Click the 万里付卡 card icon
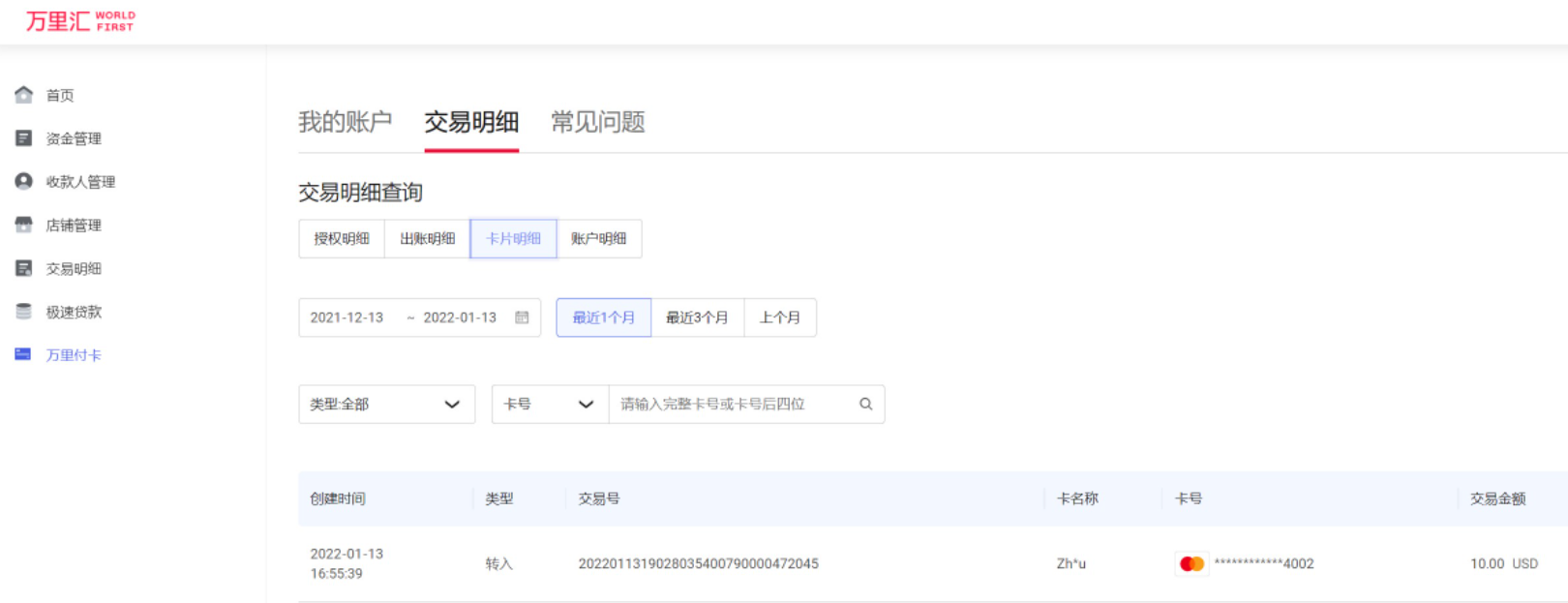 point(23,354)
